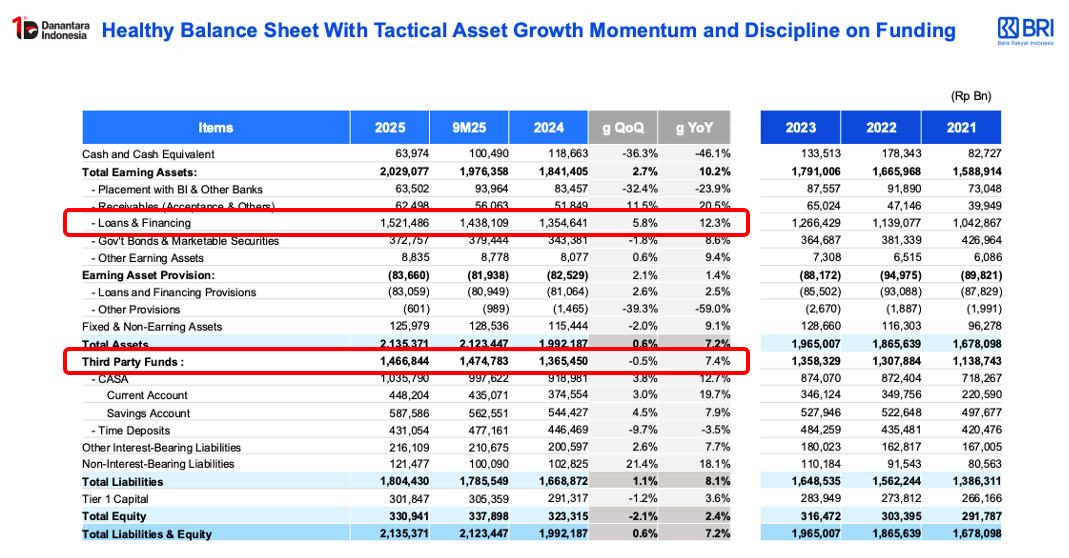Select the slide title about Healthy Balance Sheet
Viewport: 1069px width, 558px height.
[528, 30]
